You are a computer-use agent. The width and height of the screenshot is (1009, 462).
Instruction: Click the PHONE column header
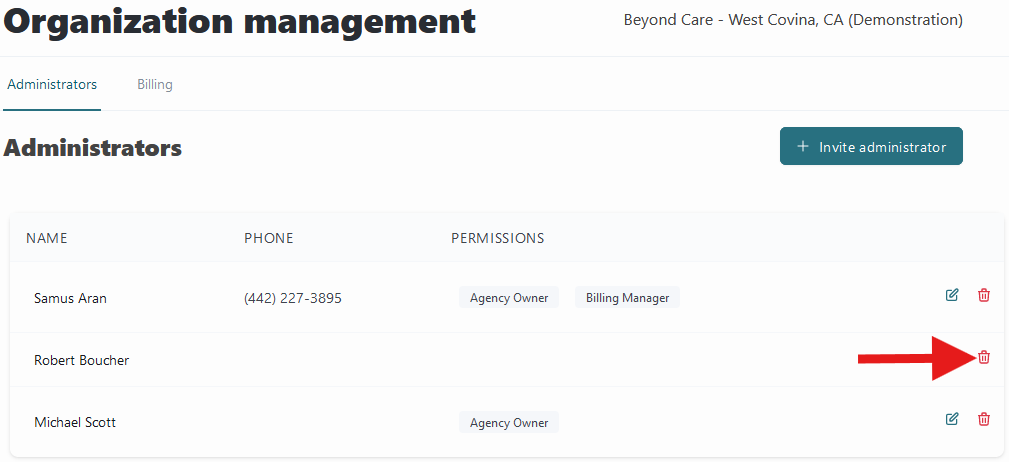tap(269, 238)
